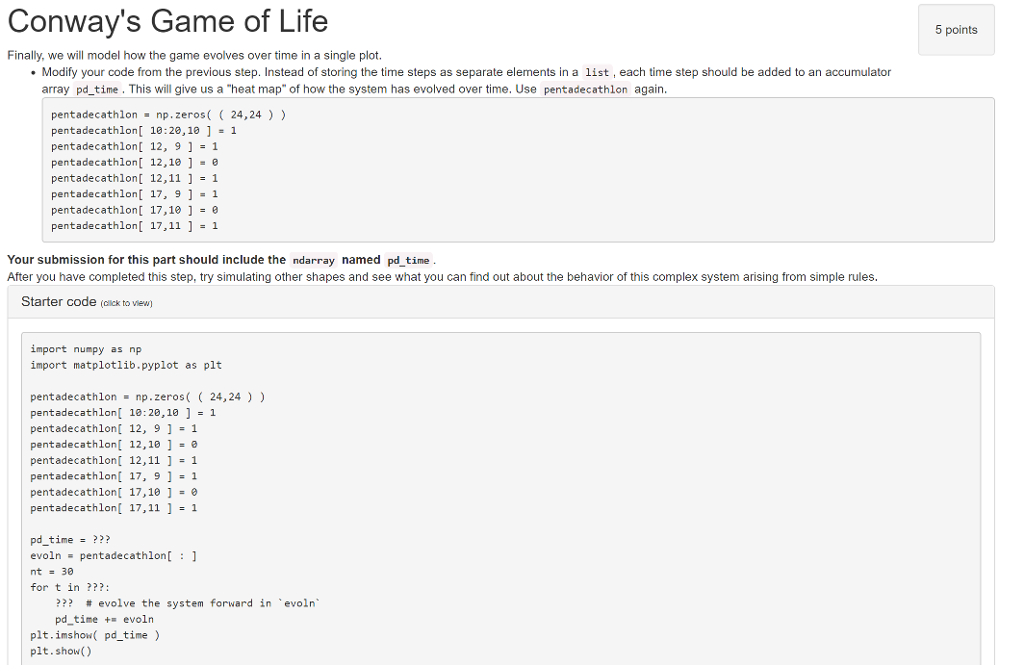This screenshot has width=1024, height=665.
Task: Click the inline "list" code term
Action: click(597, 73)
